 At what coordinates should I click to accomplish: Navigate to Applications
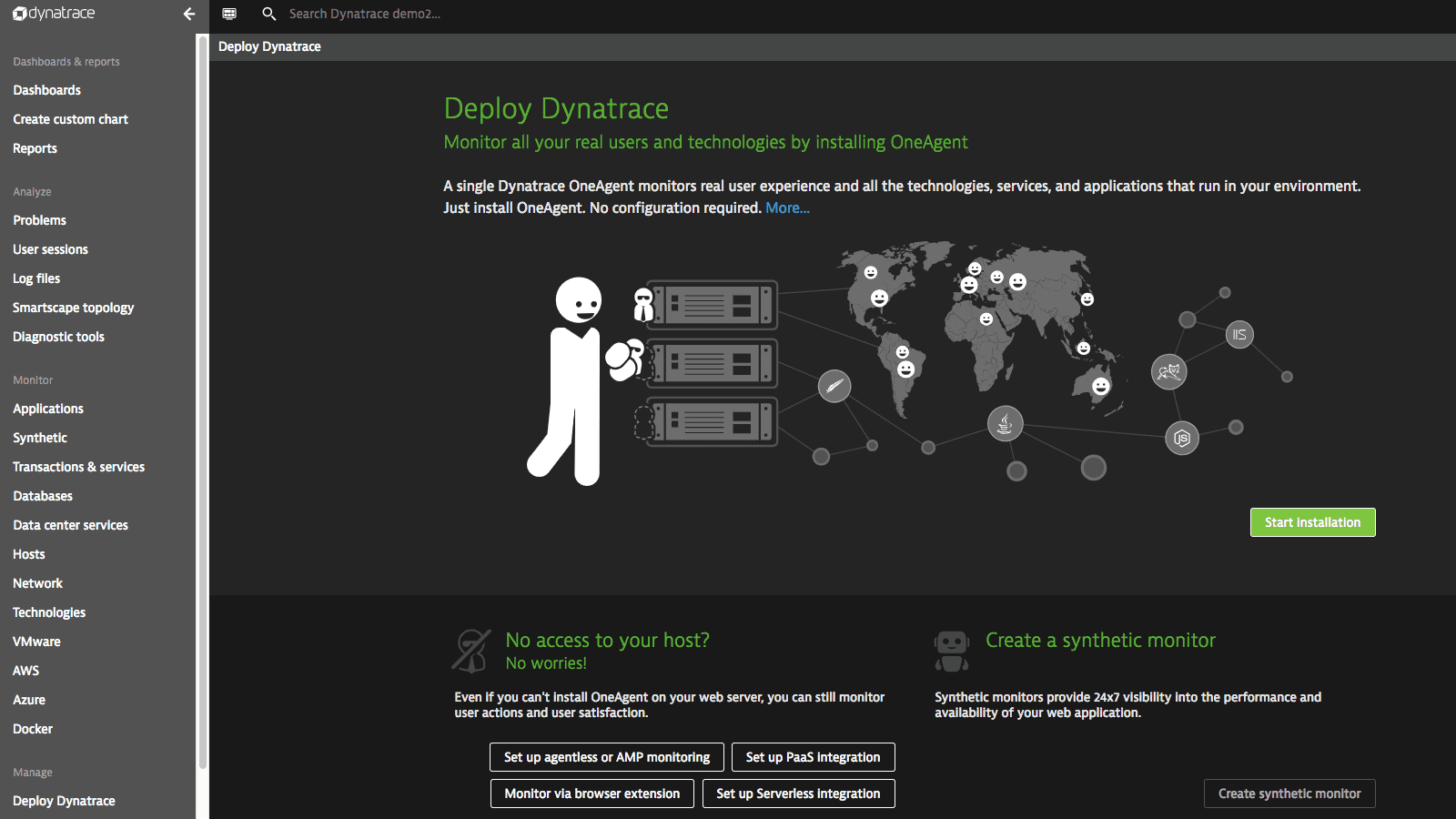[x=48, y=409]
